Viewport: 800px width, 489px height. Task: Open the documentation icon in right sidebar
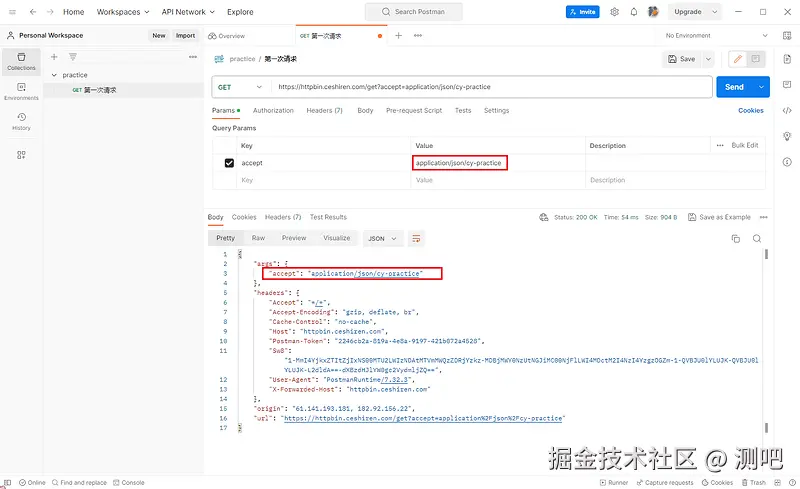787,59
